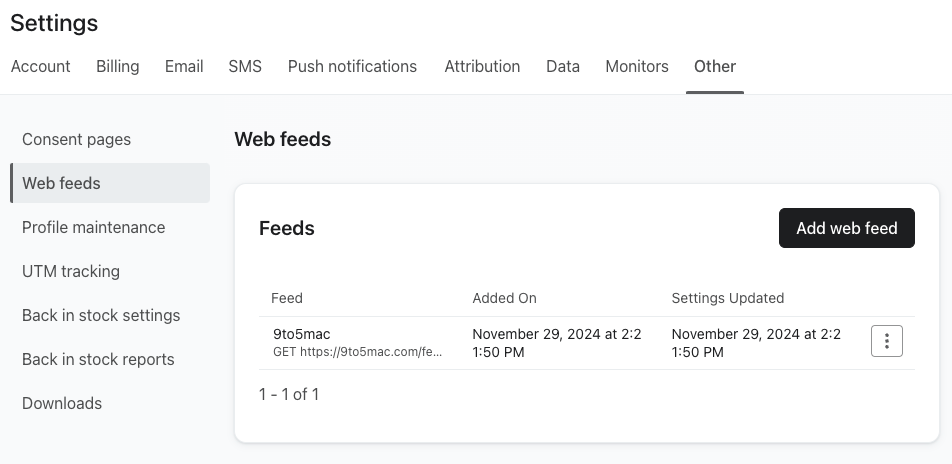
Task: Open the 9to5mac feed options menu
Action: [886, 341]
